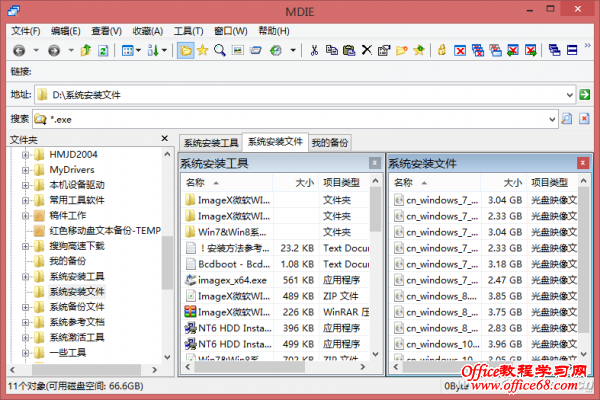
Task: Expand the HMJD2004 folder node
Action: [x=25, y=155]
